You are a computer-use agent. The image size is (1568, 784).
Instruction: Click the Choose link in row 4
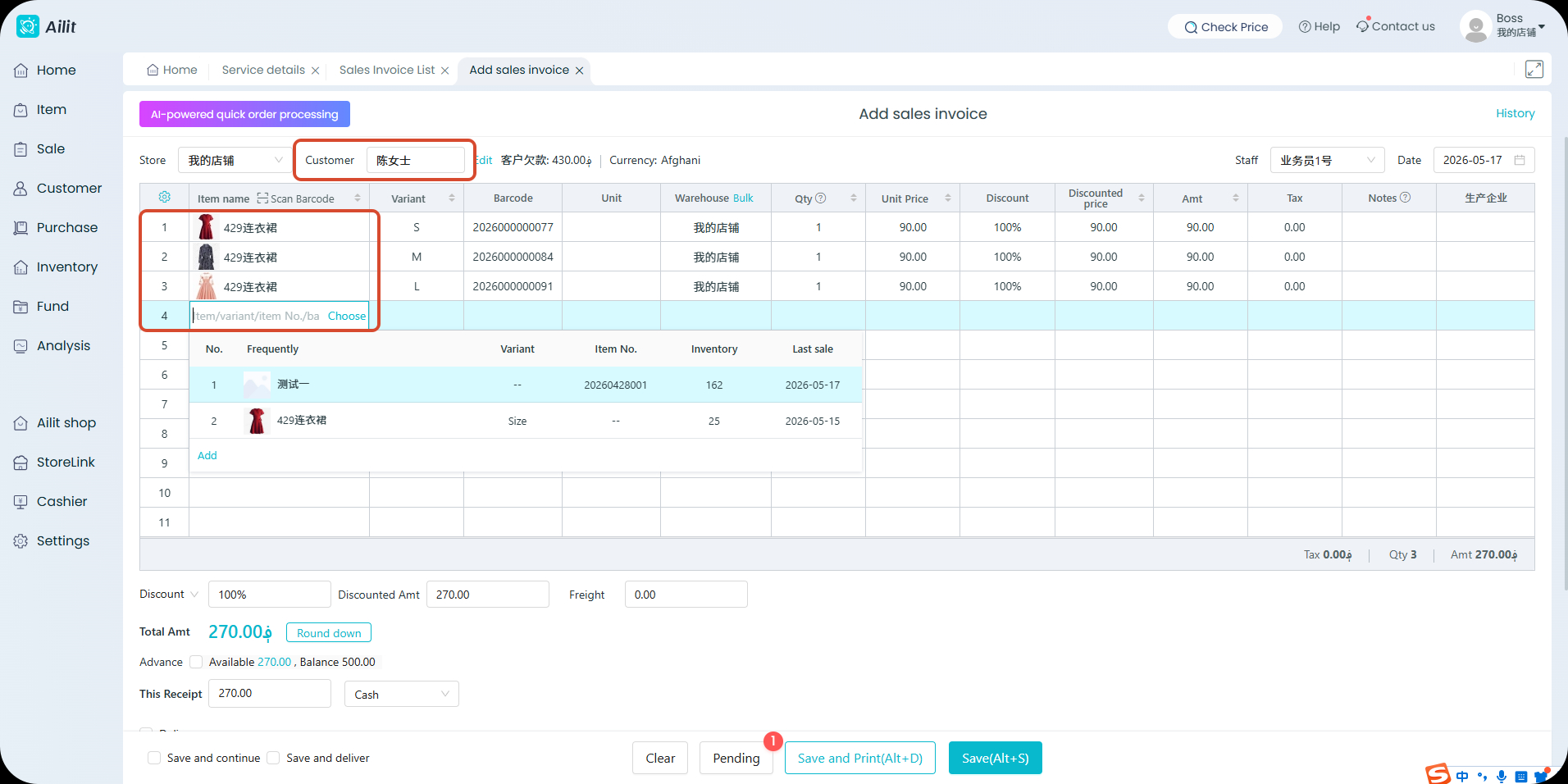tap(347, 316)
